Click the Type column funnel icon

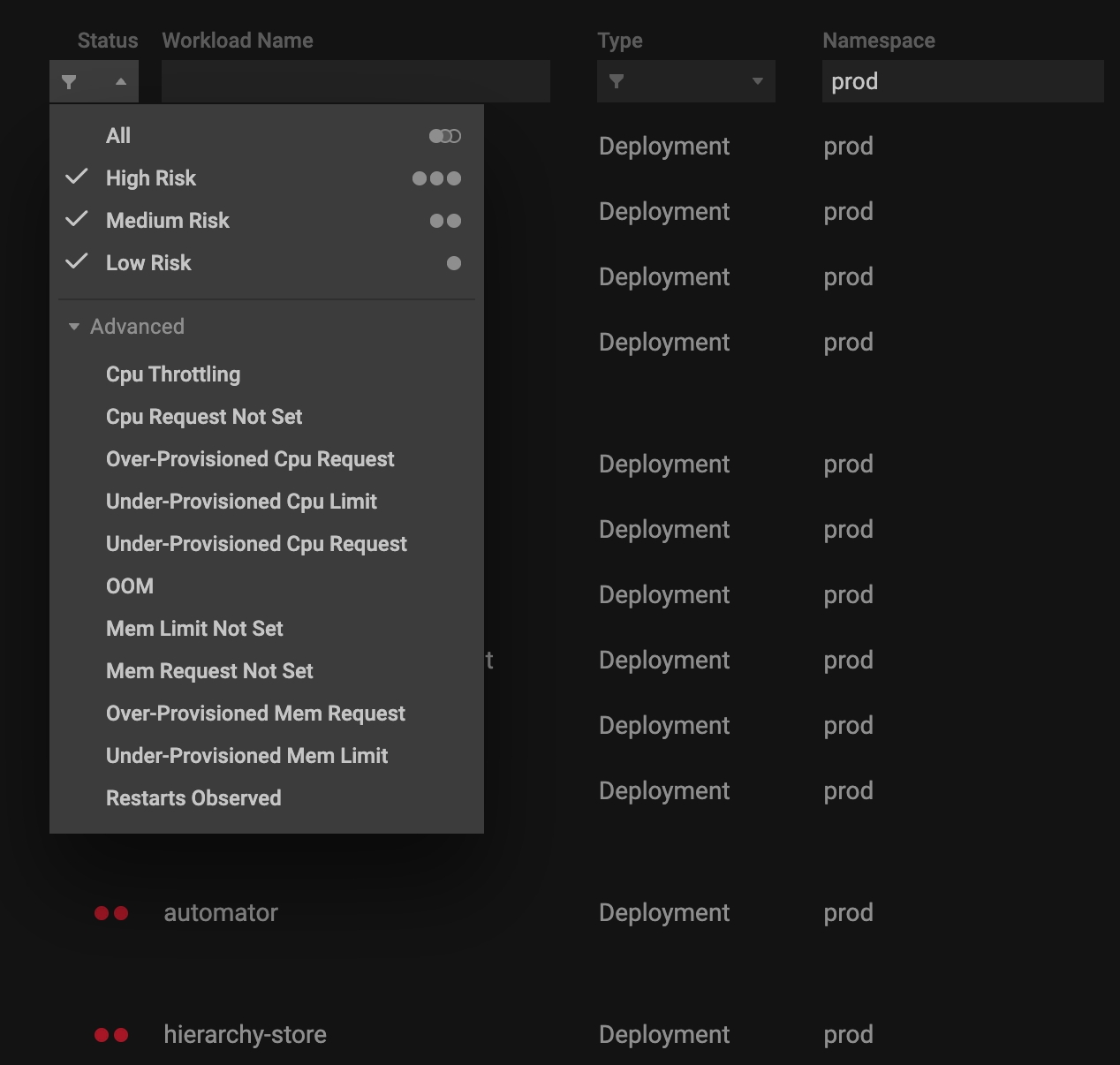617,81
